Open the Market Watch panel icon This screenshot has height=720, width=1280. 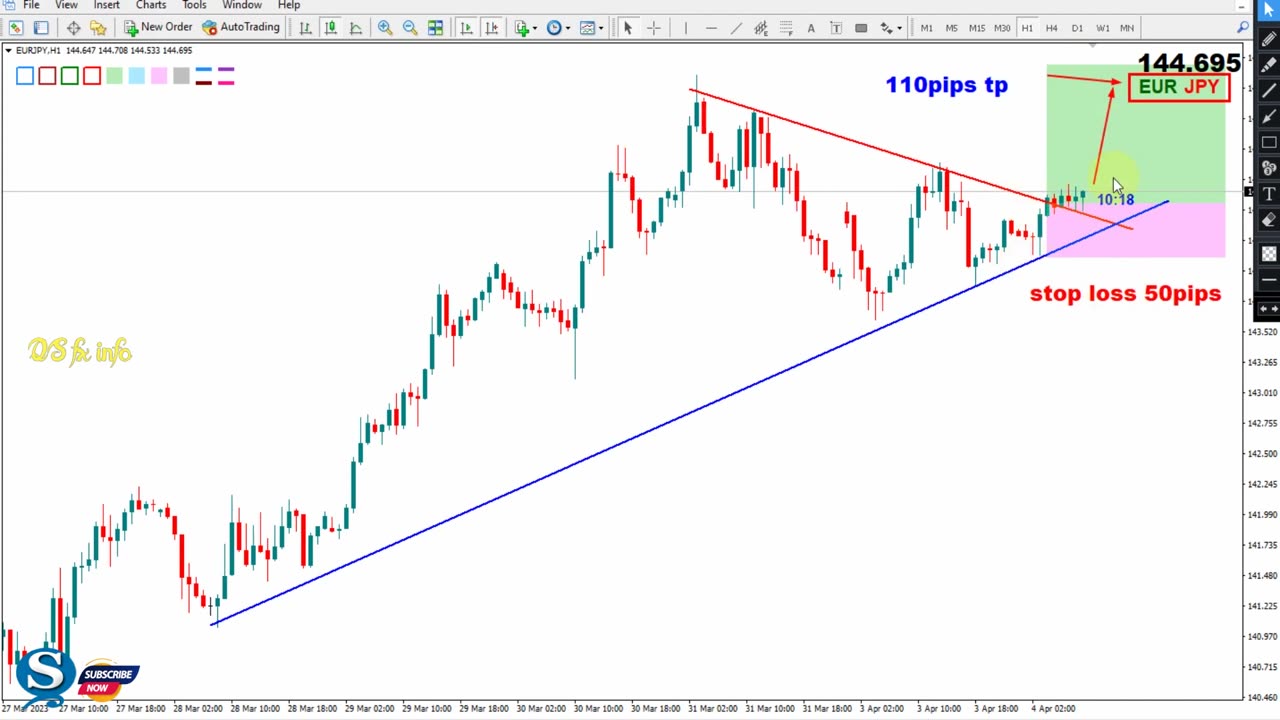[15, 28]
